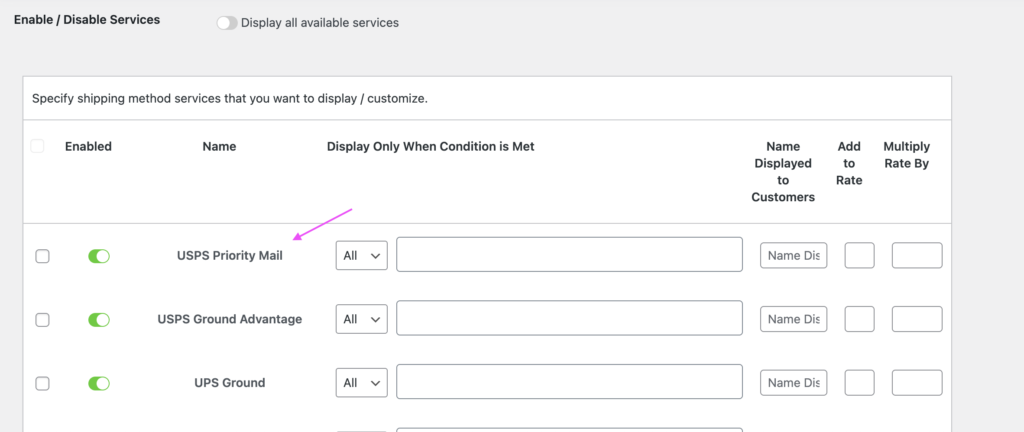Click condition text field for USPS Ground Advantage
1024x432 pixels.
[569, 319]
